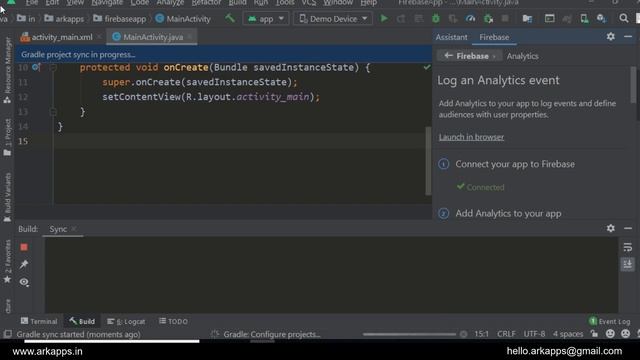This screenshot has height=360, width=640.
Task: Select the Sync tab in Build panel
Action: [x=58, y=229]
